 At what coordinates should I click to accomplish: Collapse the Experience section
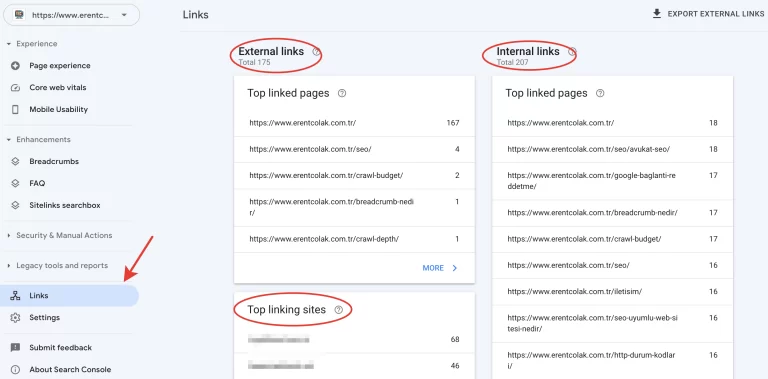[x=32, y=44]
